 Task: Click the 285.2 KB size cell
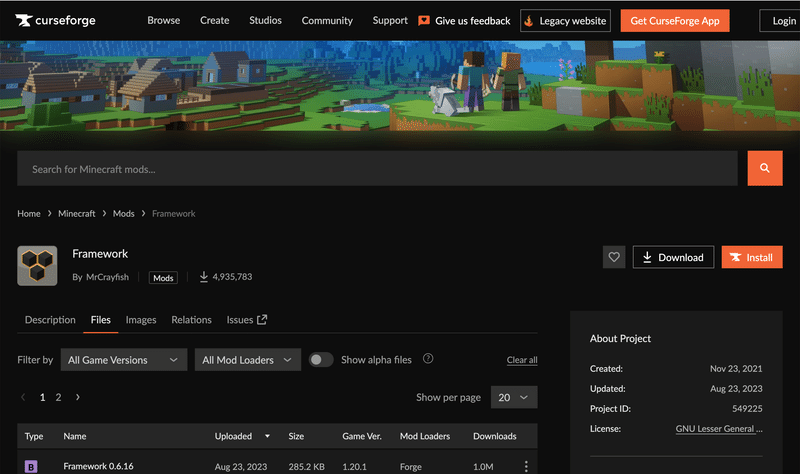pos(307,467)
